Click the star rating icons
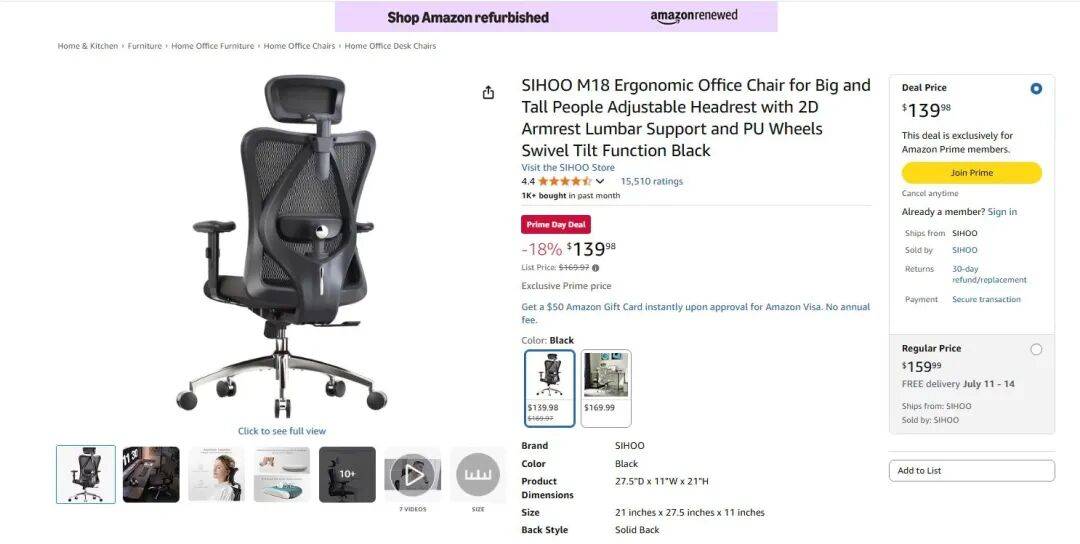The image size is (1080, 544). pos(564,181)
